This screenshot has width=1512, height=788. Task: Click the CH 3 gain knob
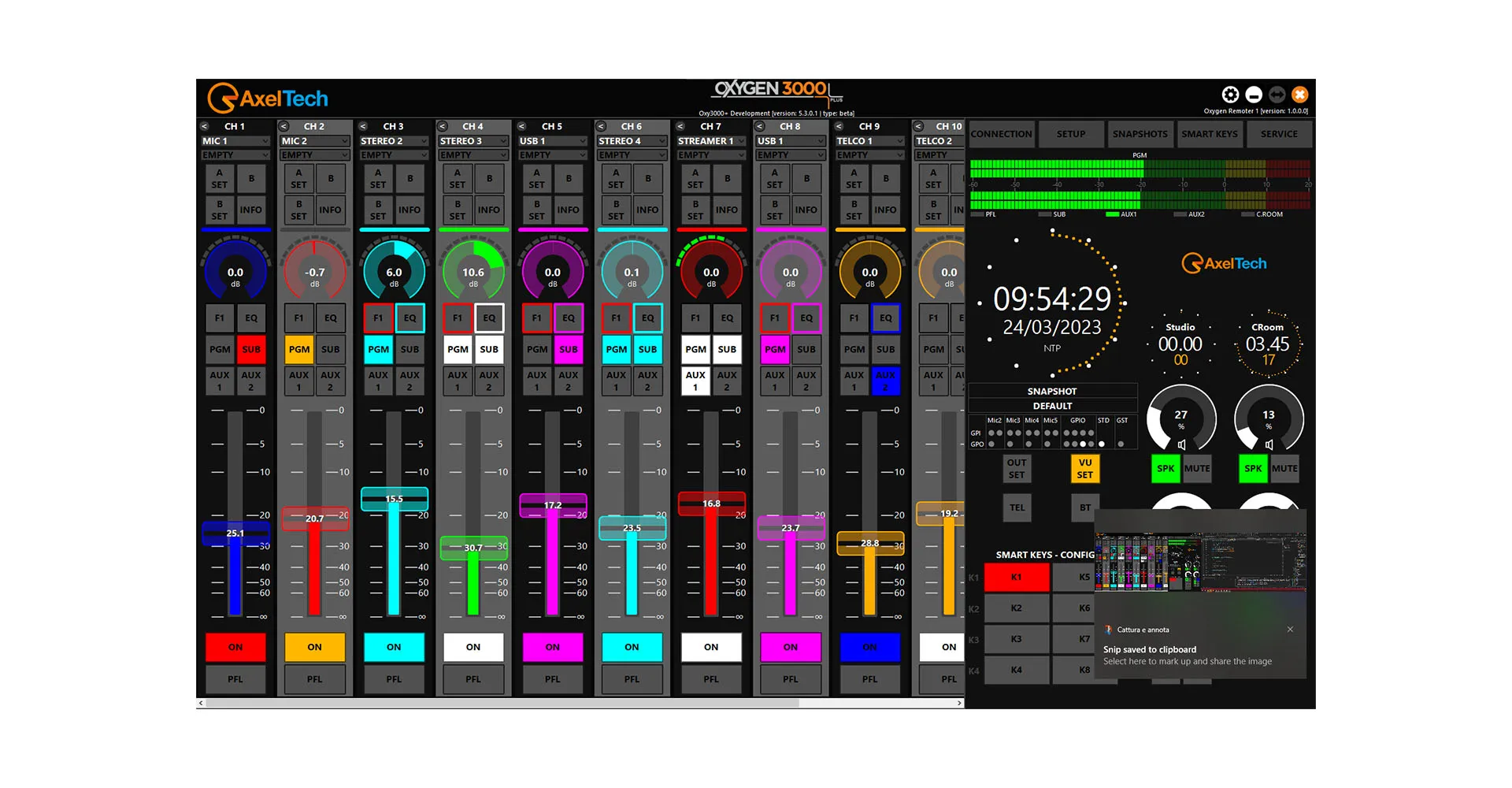click(394, 273)
